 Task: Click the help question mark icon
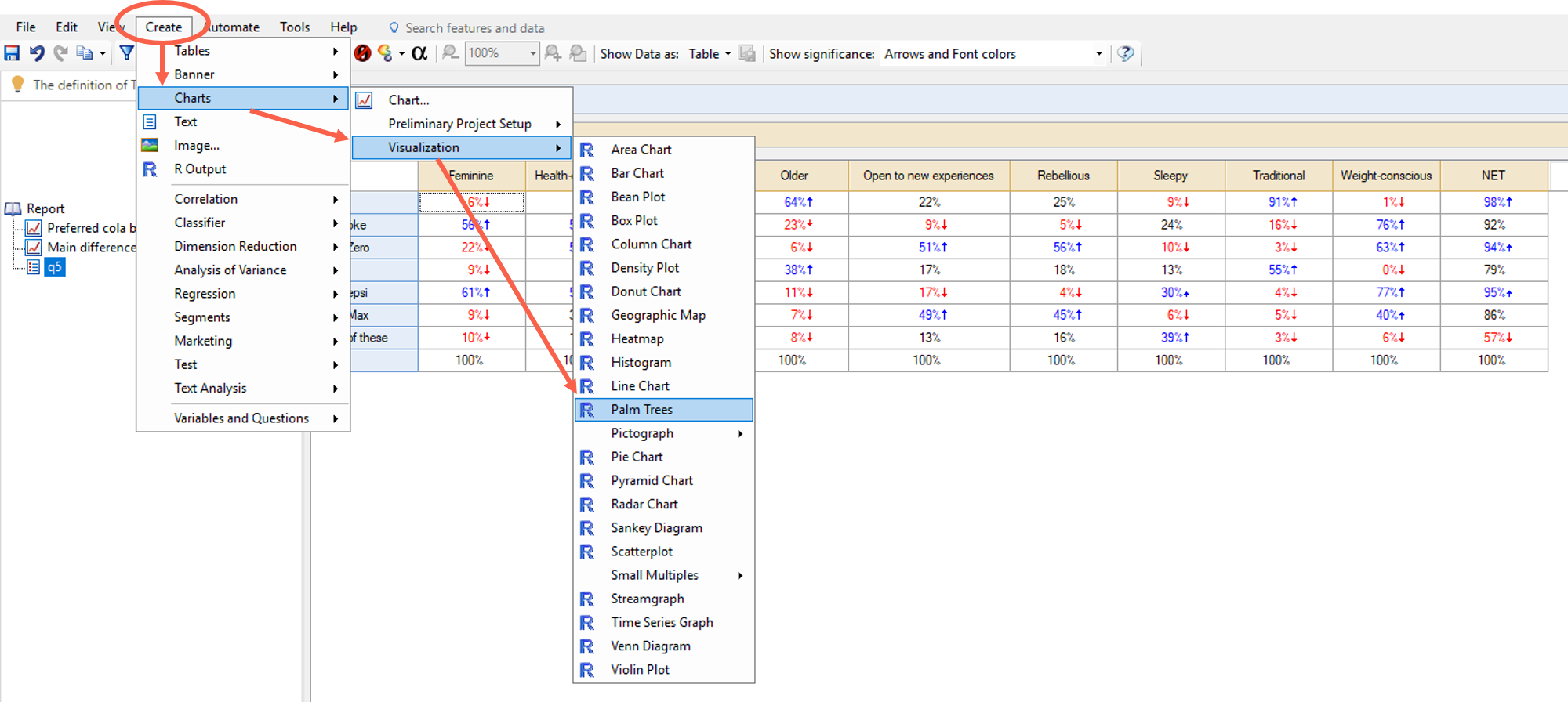pos(1126,53)
